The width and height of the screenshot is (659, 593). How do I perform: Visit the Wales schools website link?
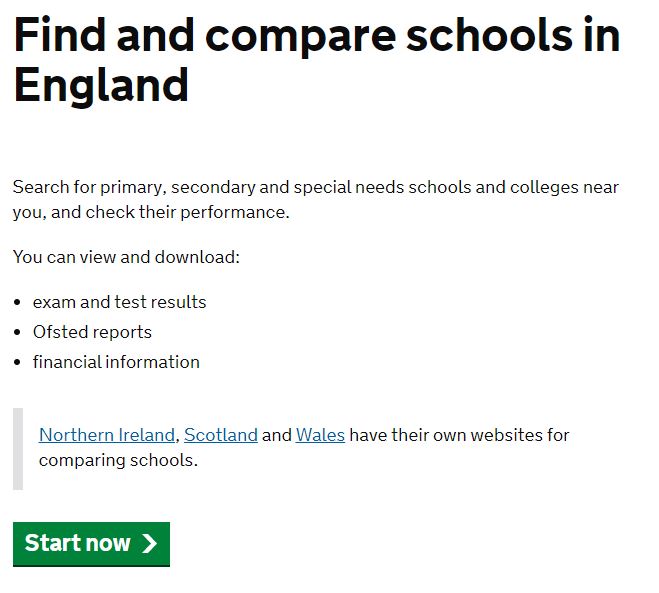click(320, 435)
